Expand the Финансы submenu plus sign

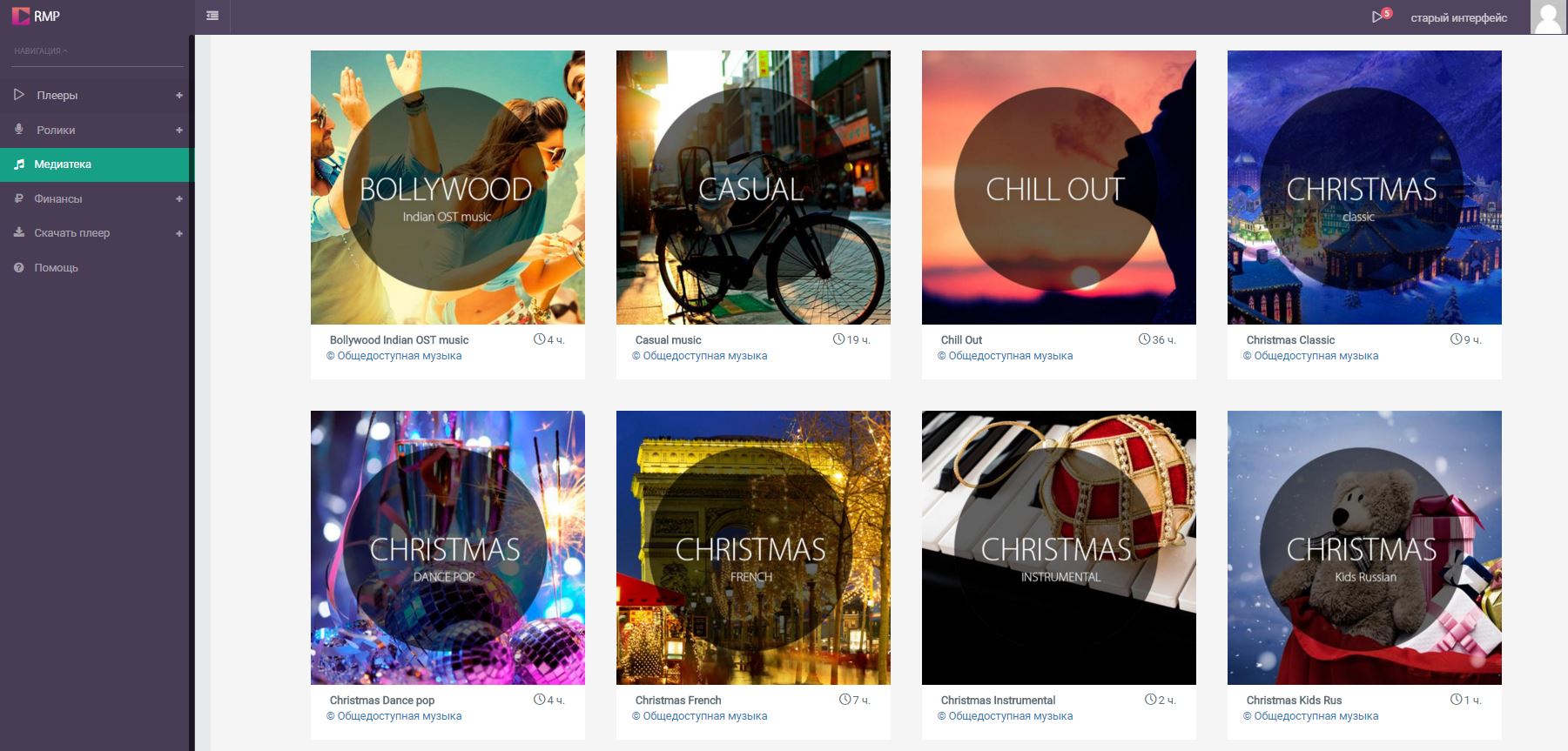(x=179, y=198)
